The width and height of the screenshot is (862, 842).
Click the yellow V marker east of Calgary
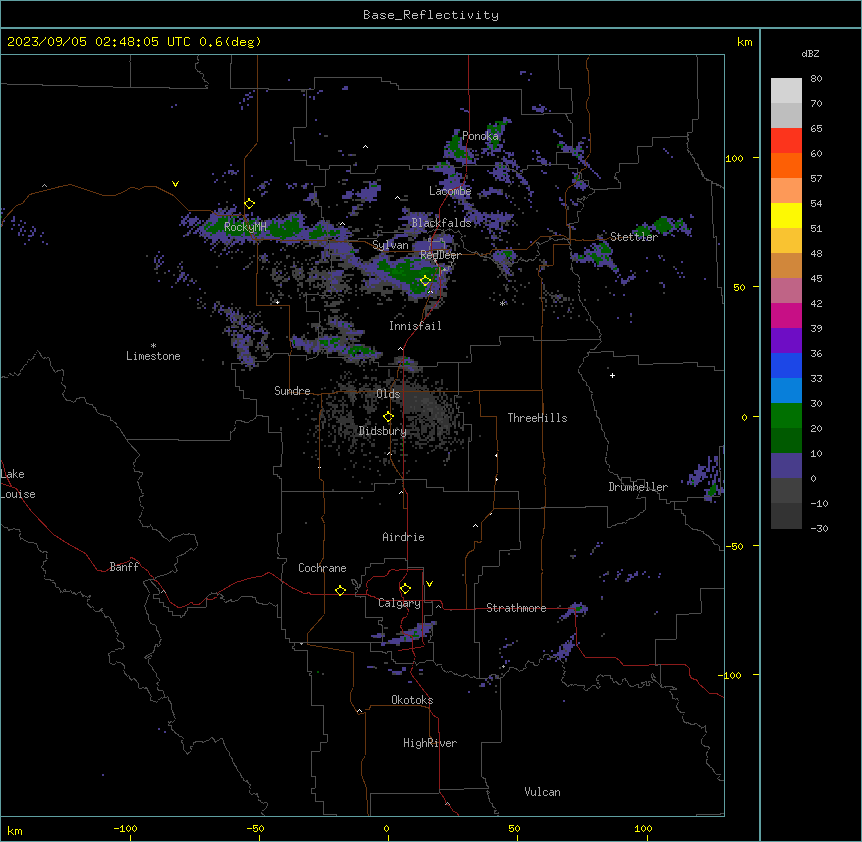pos(429,584)
